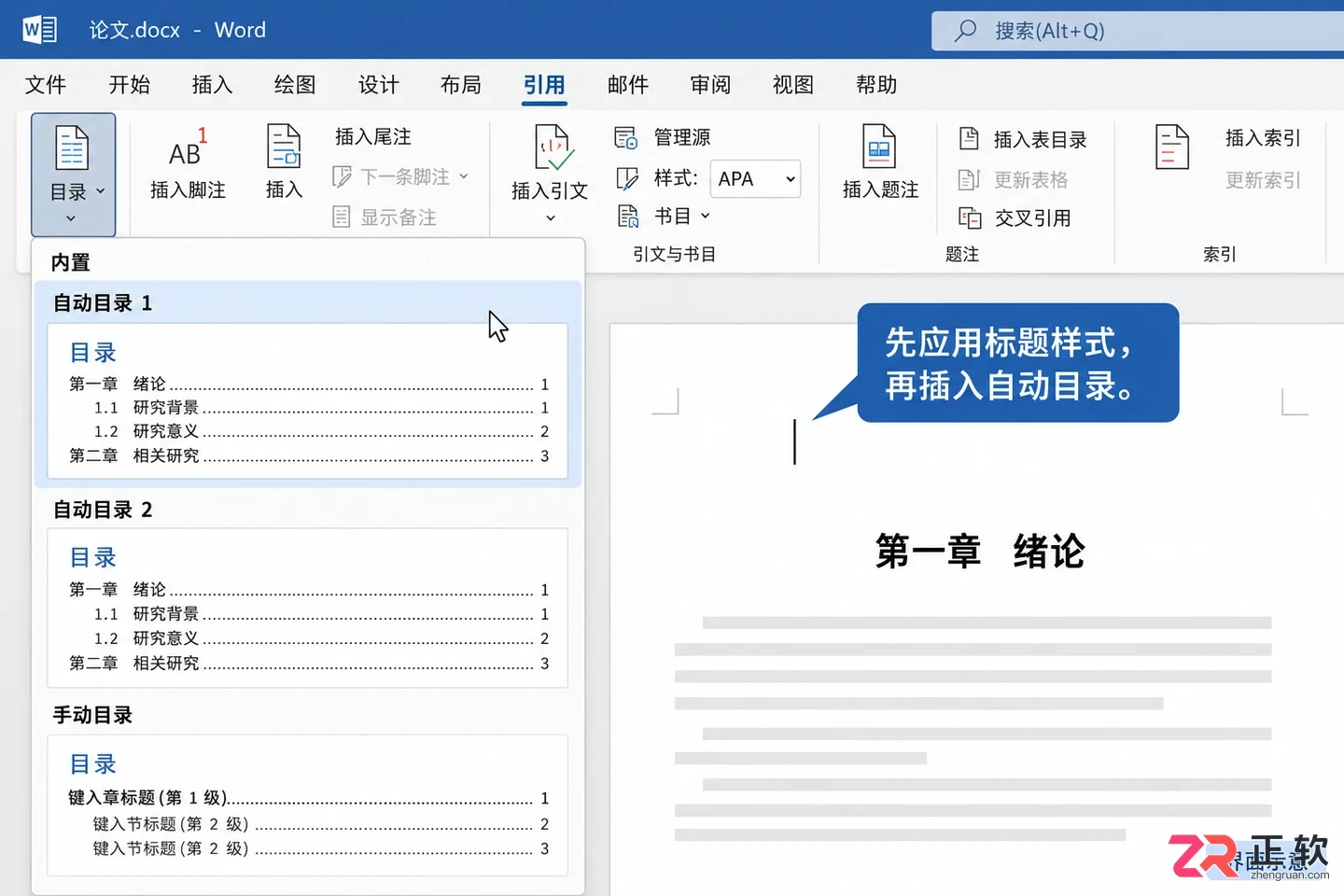Click the 插入尾注 button
Viewport: 1344px width, 896px height.
pos(373,137)
